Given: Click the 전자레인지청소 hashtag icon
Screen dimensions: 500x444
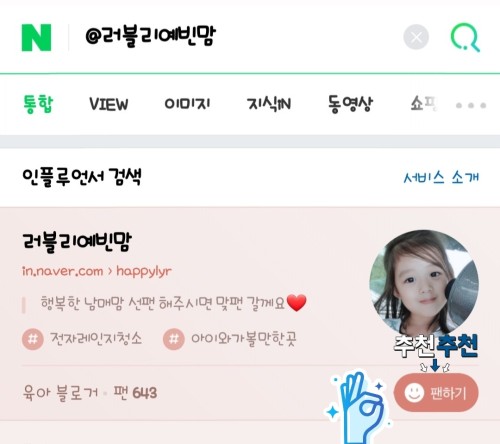Looking at the screenshot, I should 33,339.
